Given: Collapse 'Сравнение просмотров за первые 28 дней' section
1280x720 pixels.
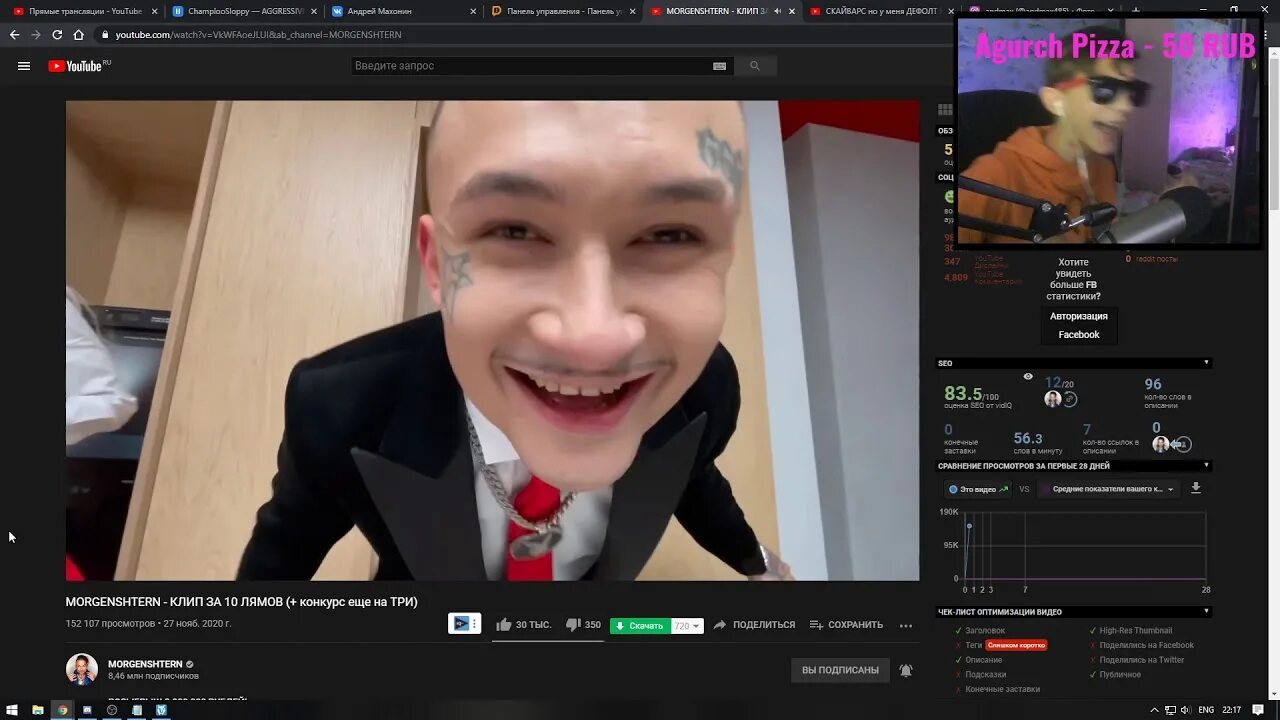Looking at the screenshot, I should [1206, 466].
